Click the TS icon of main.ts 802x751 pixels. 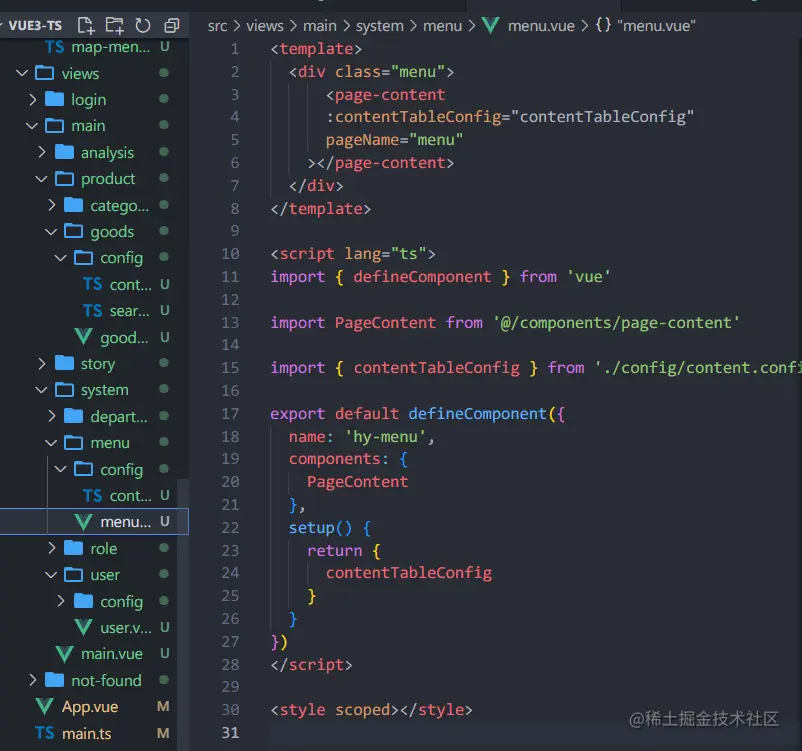pos(44,733)
